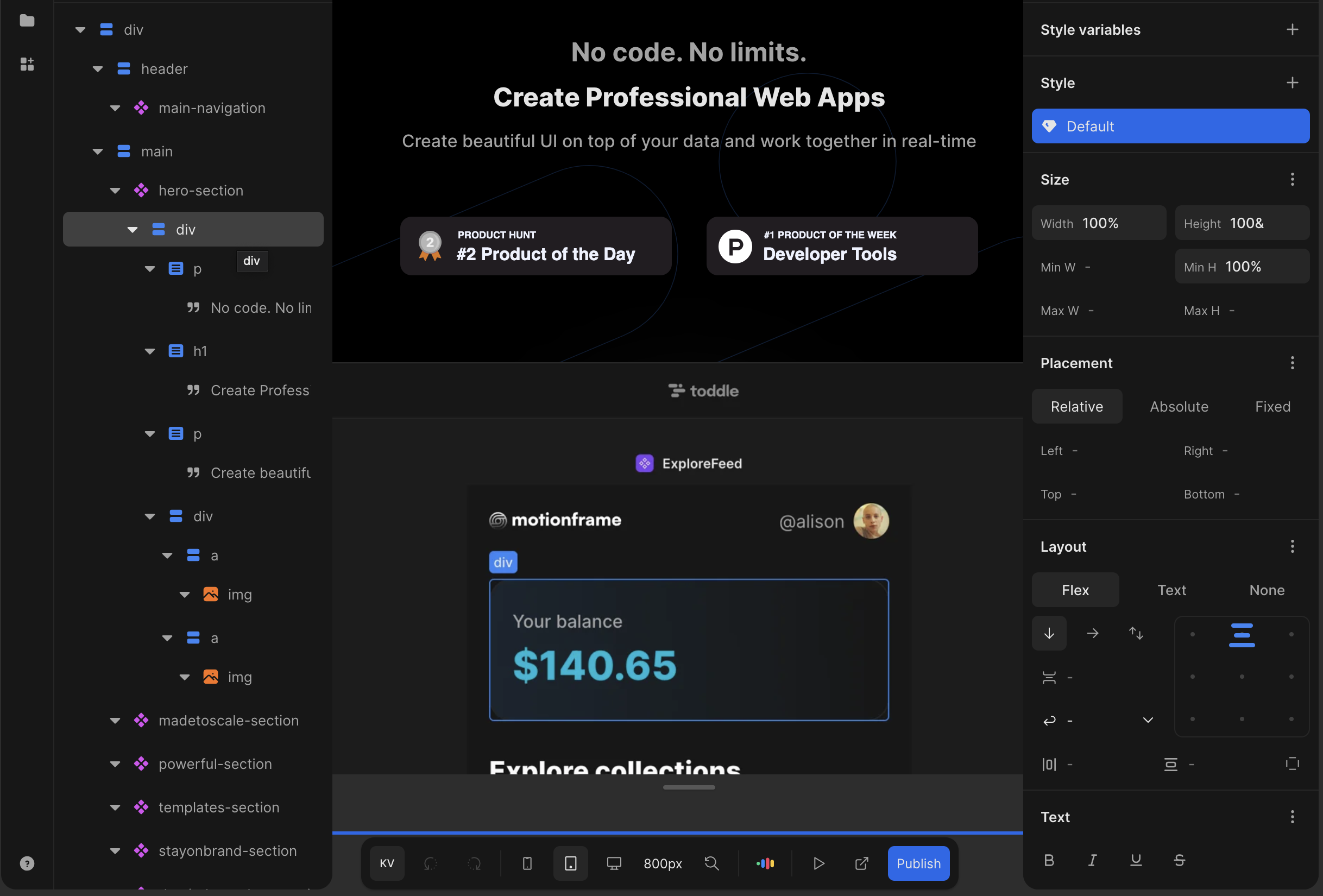Open preview in new tab icon
This screenshot has width=1323, height=896.
pos(861,863)
